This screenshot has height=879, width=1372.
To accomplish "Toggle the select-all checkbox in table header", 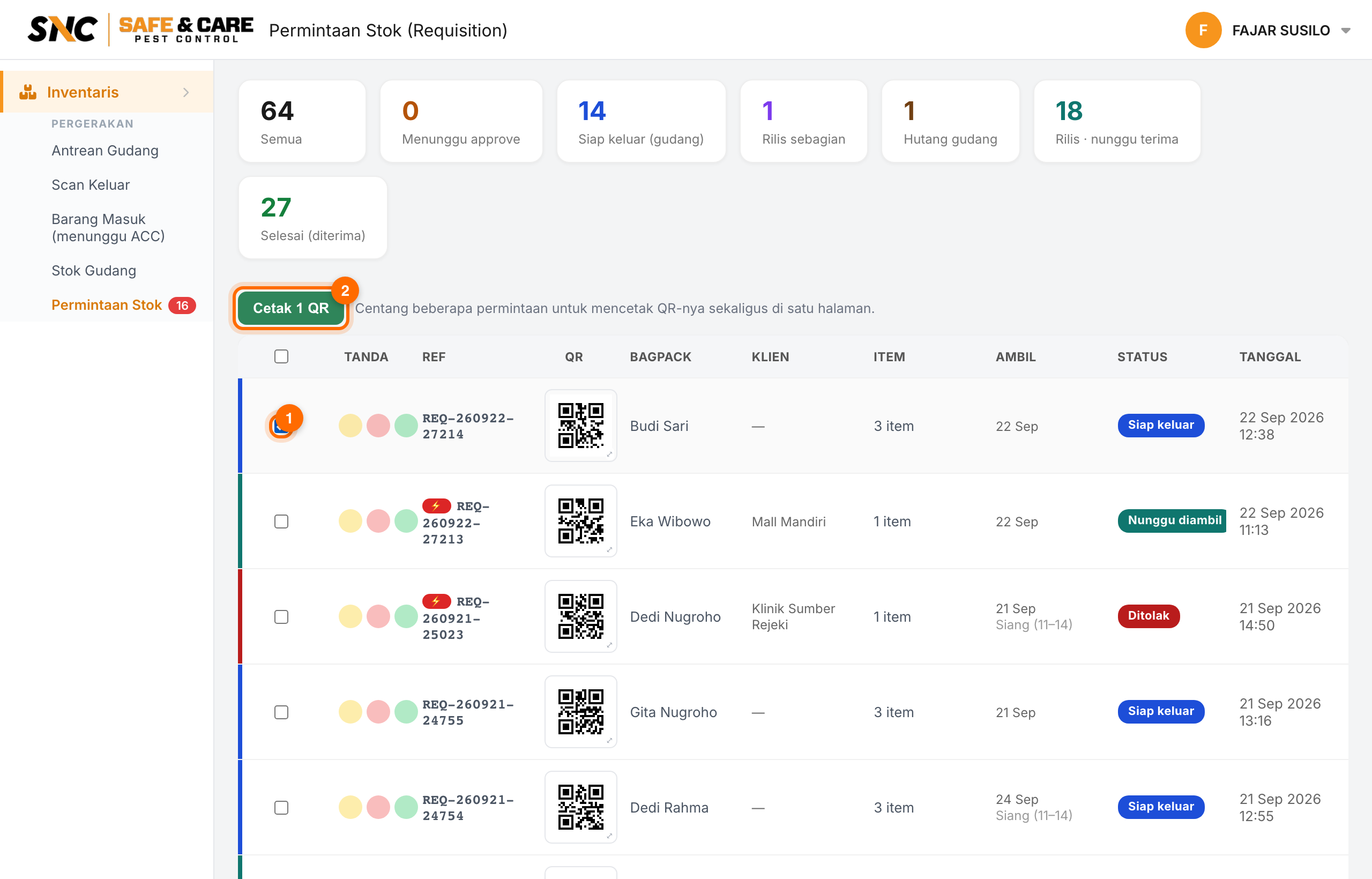I will 281,357.
